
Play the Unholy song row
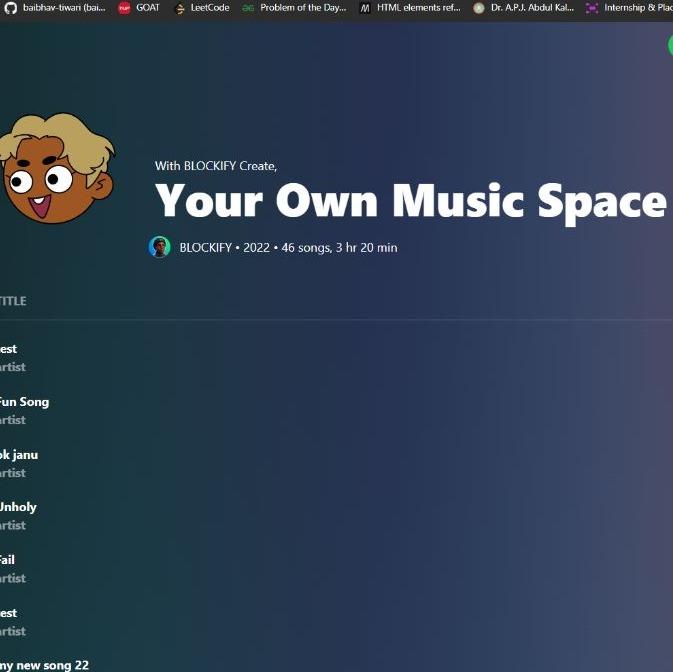pyautogui.click(x=18, y=507)
